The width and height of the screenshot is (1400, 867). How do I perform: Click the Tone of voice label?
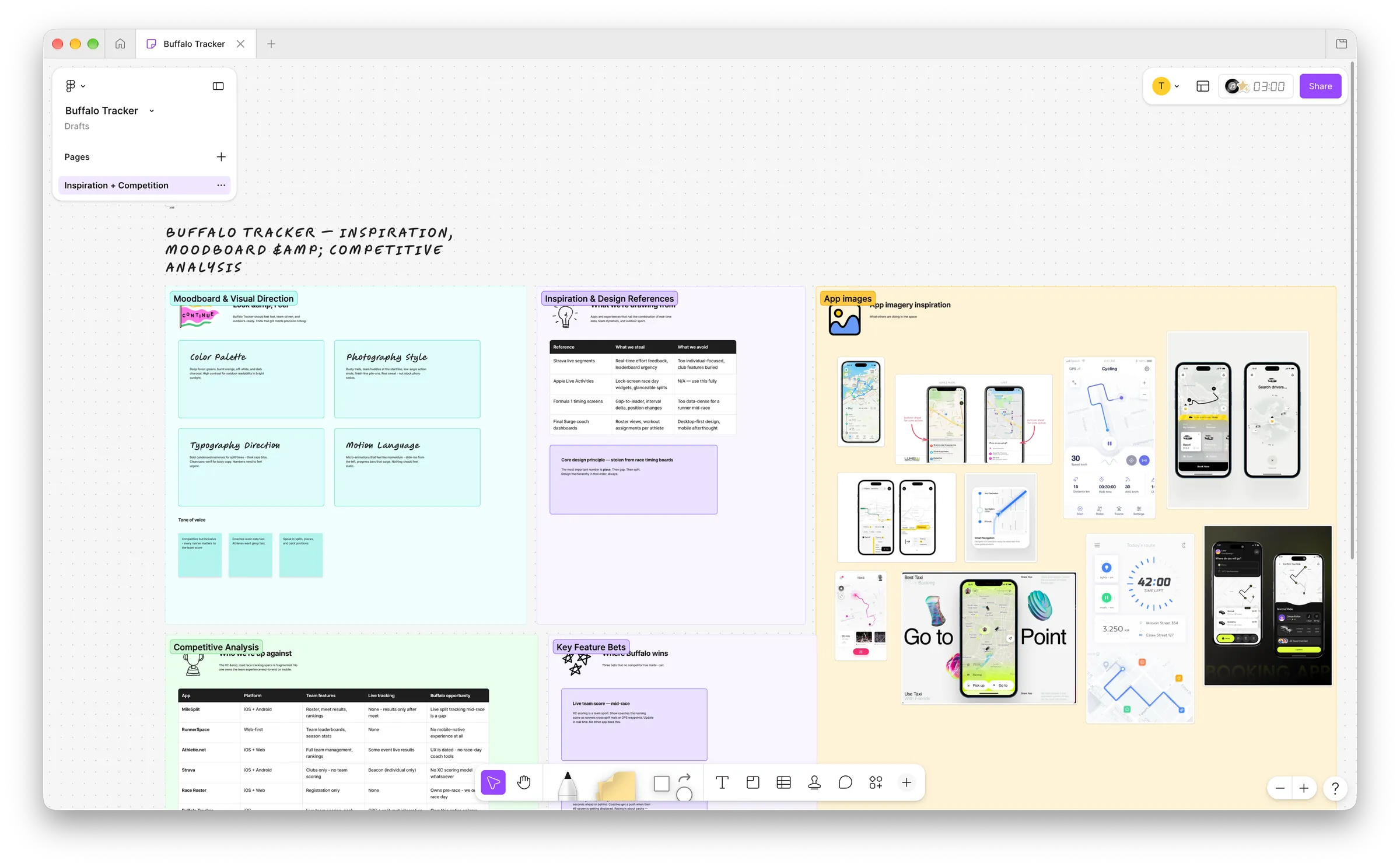(192, 520)
